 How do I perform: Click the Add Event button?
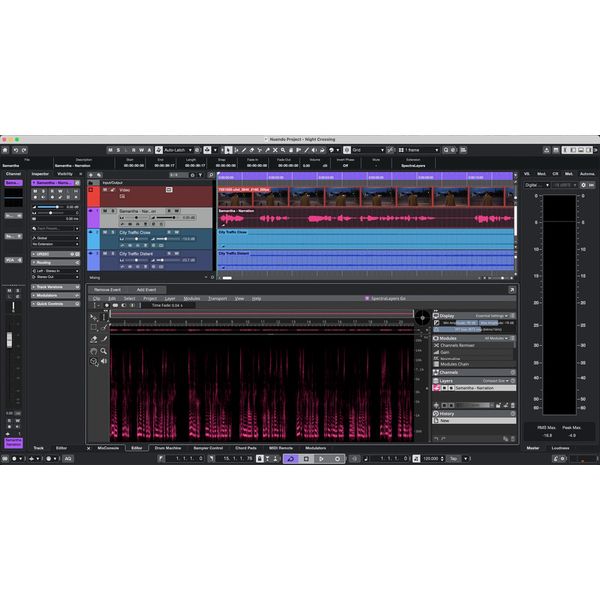(x=146, y=288)
